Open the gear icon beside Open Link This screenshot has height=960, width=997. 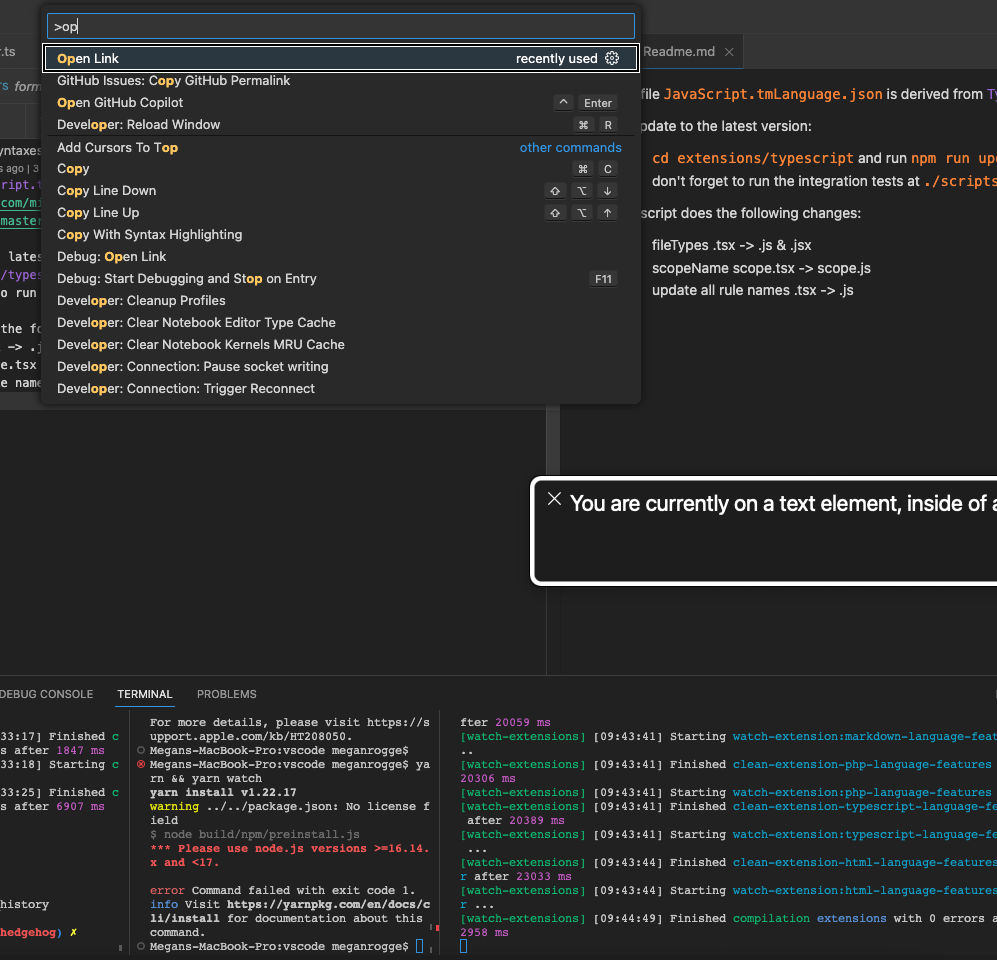[612, 58]
